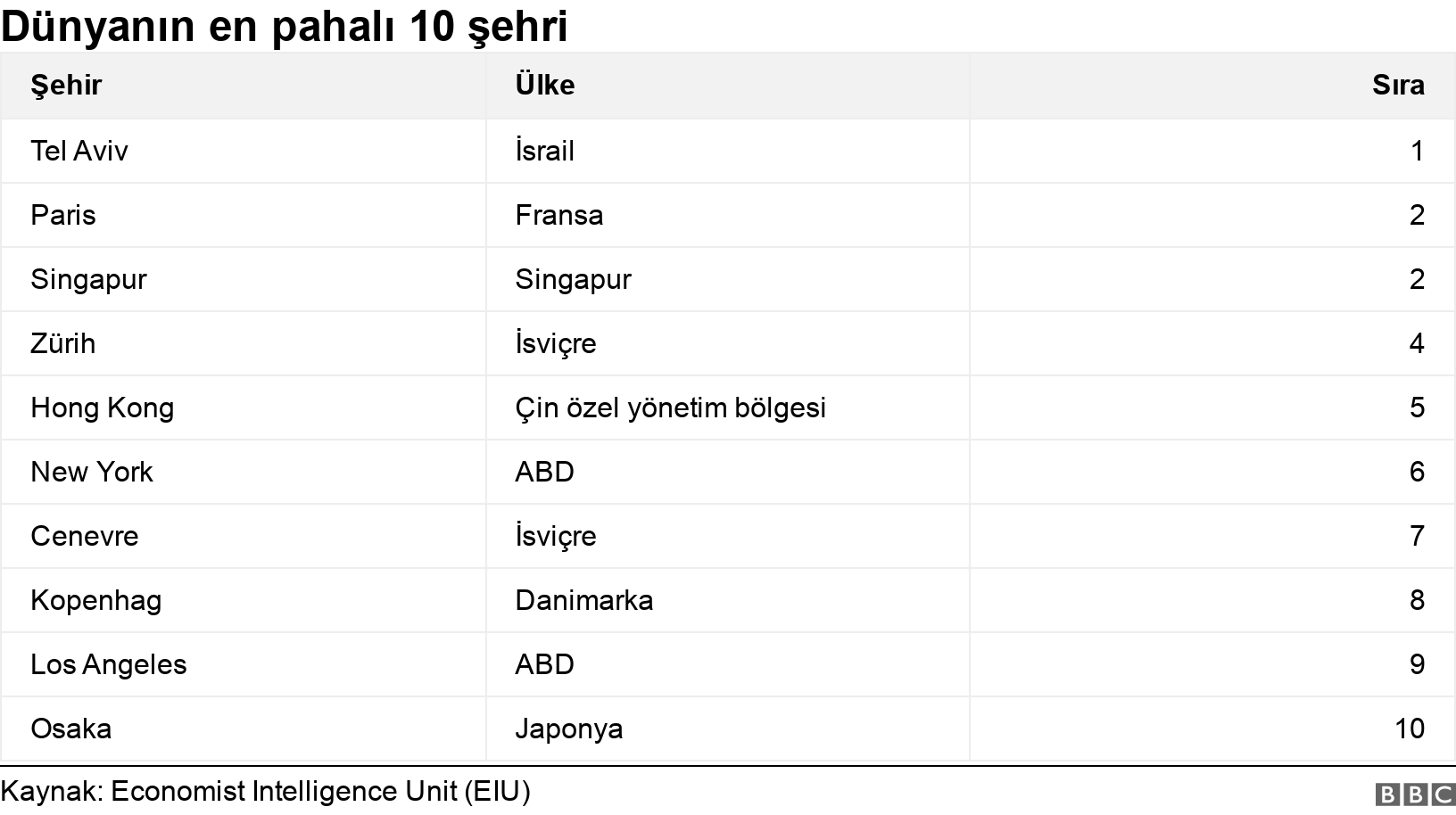Click the Kopenhag city cell
Screen dimensions: 1456x815
pos(244,600)
